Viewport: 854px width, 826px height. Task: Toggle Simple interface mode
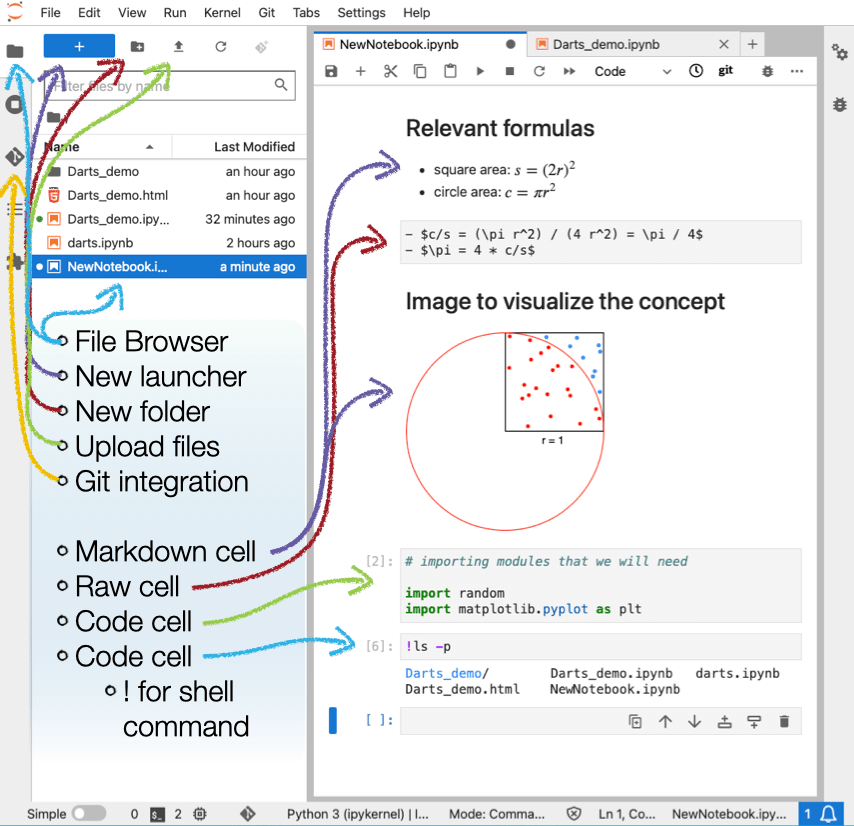click(88, 813)
